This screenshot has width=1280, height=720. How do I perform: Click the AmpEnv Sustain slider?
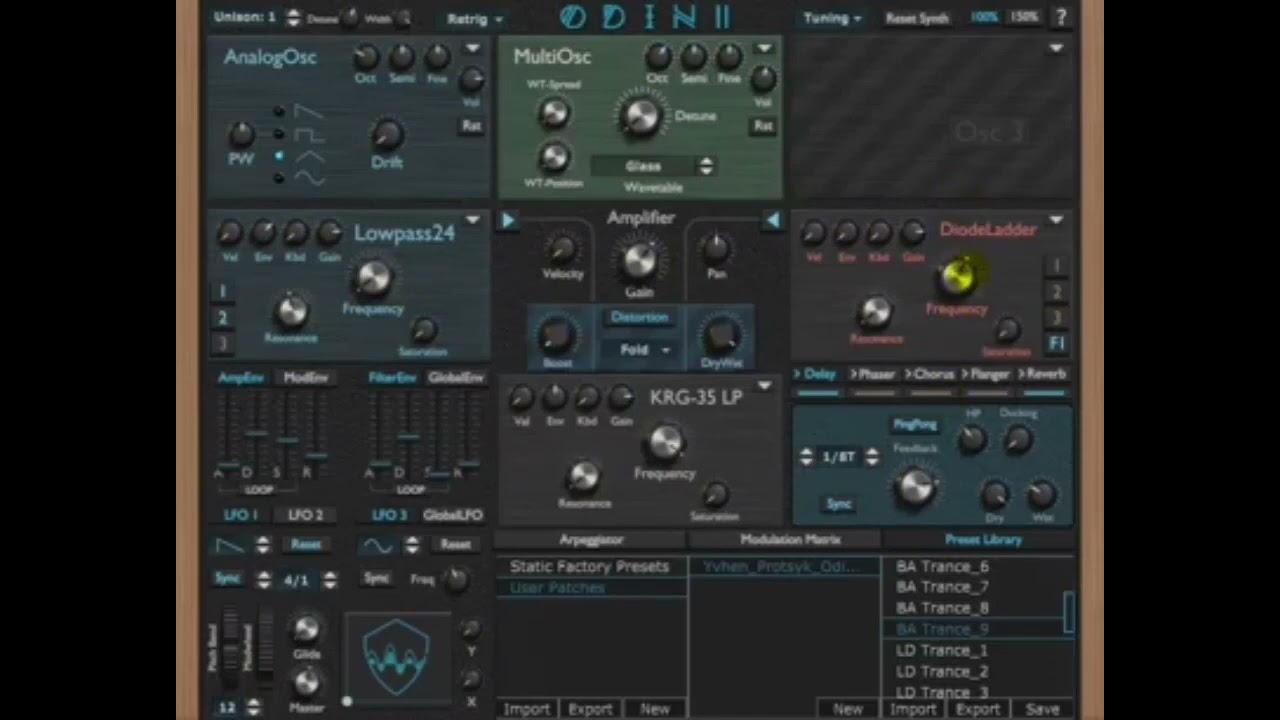click(x=288, y=440)
